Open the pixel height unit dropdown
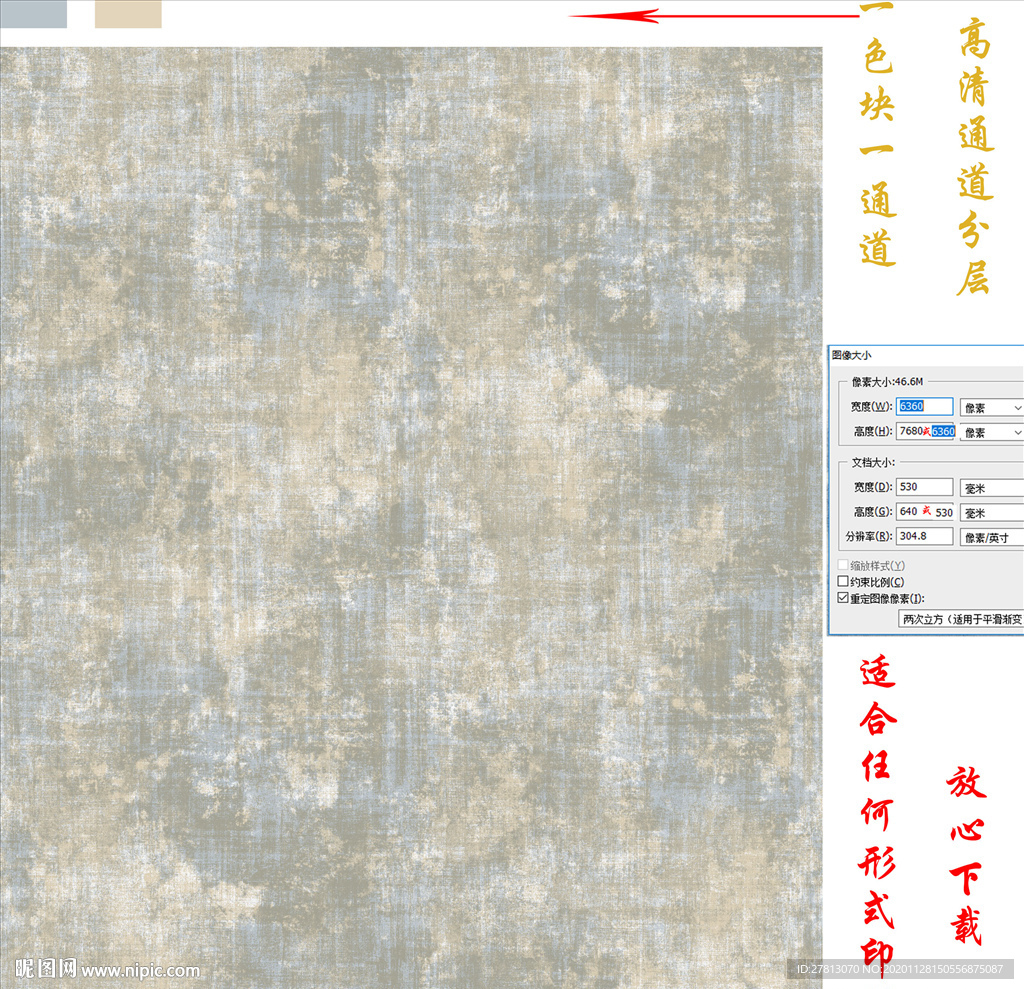This screenshot has height=989, width=1024. [x=991, y=432]
